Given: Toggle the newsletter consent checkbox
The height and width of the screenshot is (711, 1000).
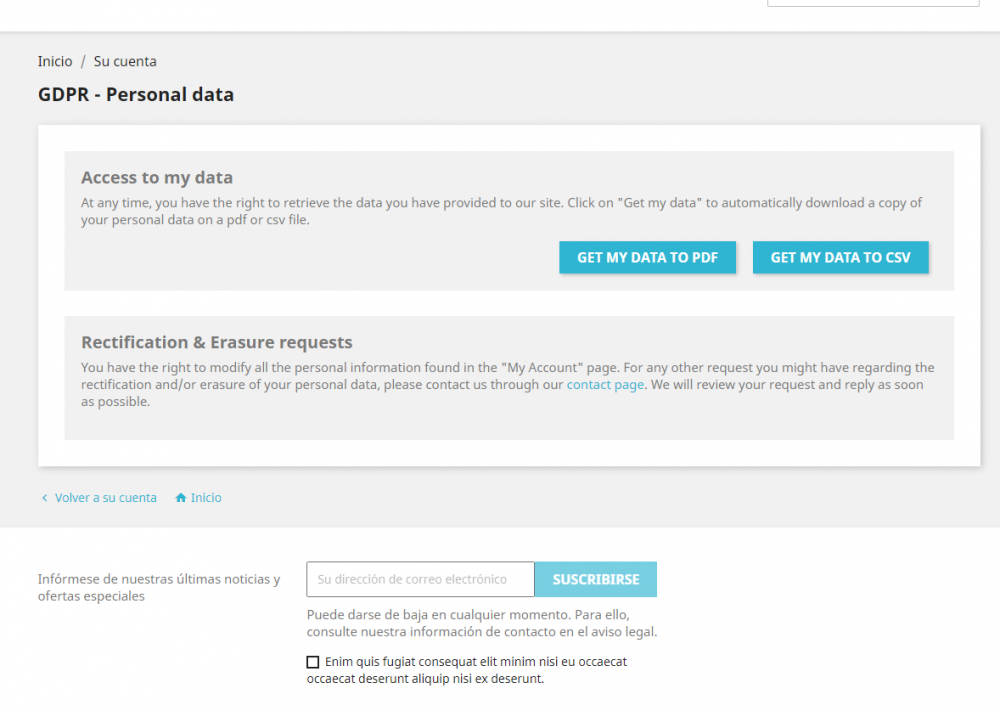Looking at the screenshot, I should [x=313, y=662].
